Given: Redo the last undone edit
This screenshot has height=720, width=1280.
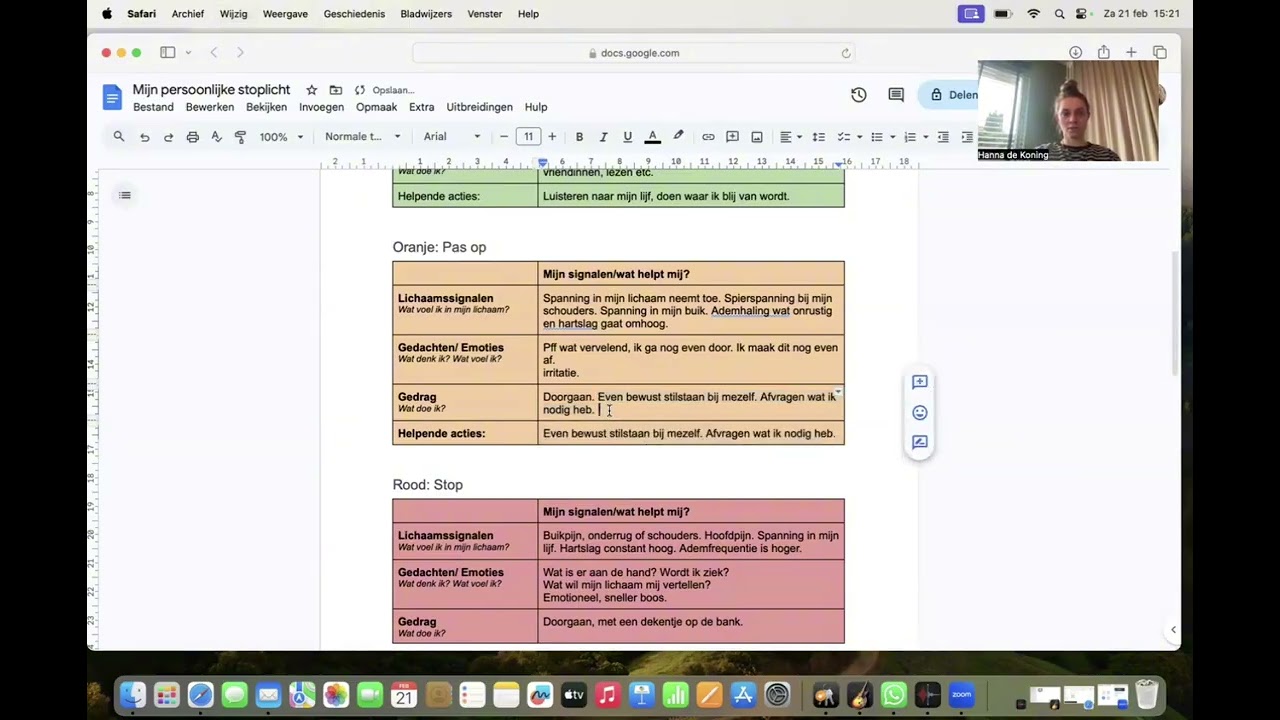Looking at the screenshot, I should click(x=168, y=137).
